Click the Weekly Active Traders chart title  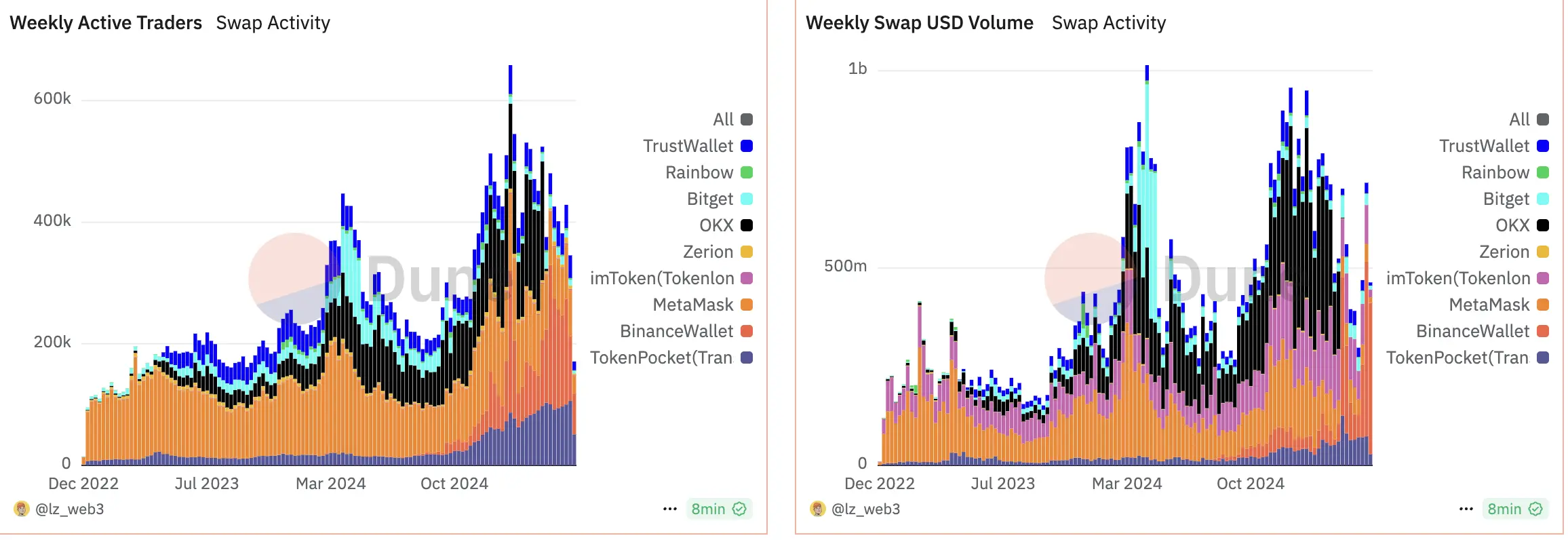pos(106,23)
